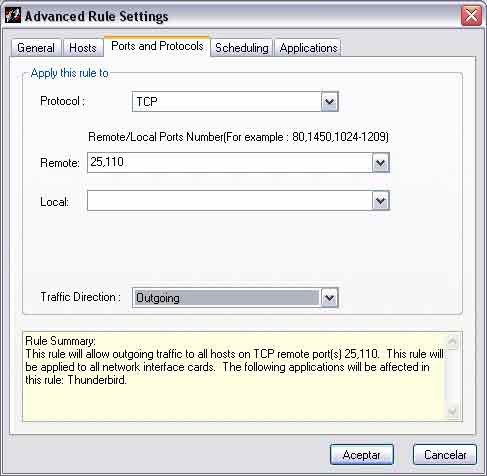Open the Traffic Direction dropdown arrow
487x476 pixels.
(x=330, y=298)
